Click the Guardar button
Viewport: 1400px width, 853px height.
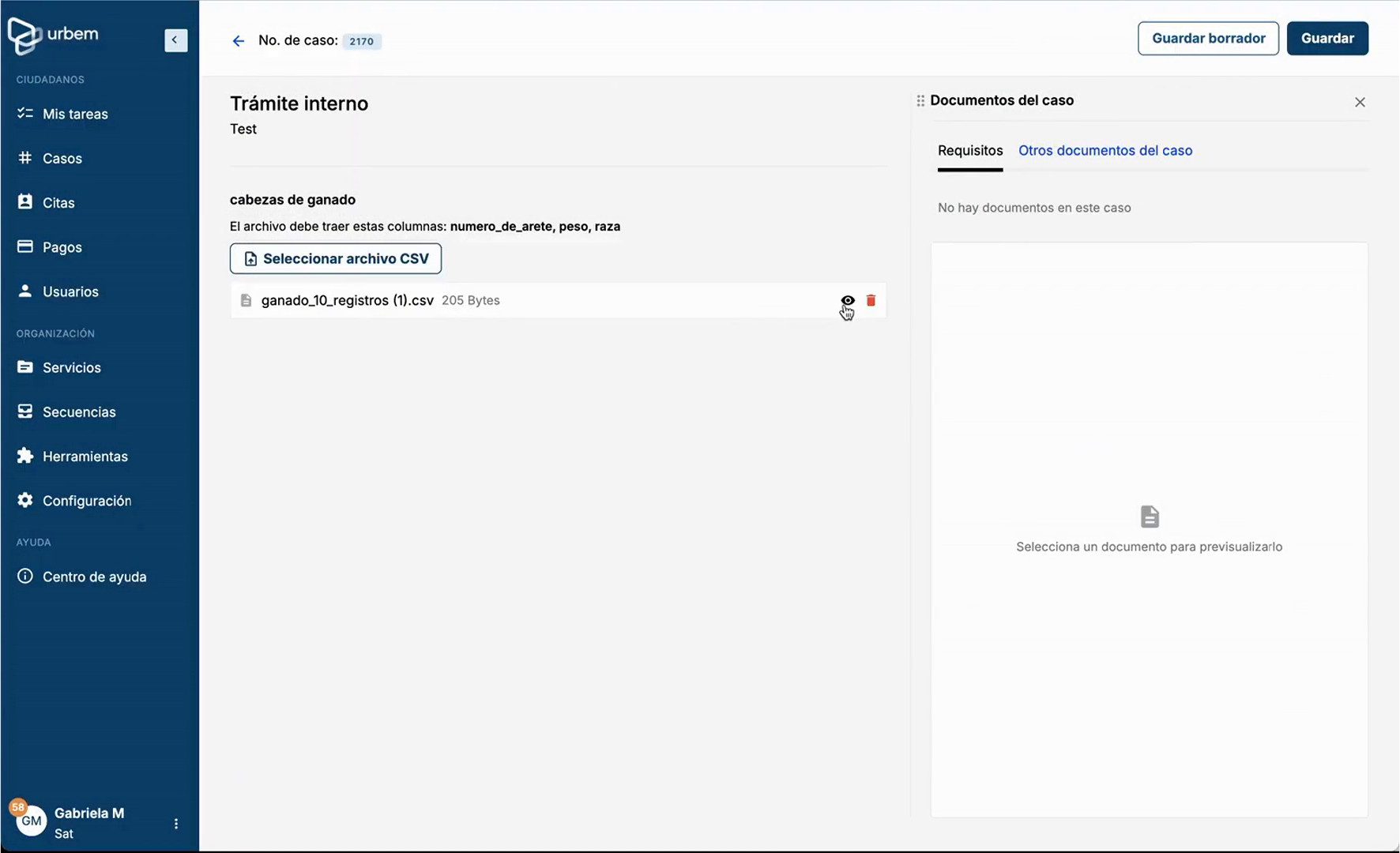[1327, 38]
